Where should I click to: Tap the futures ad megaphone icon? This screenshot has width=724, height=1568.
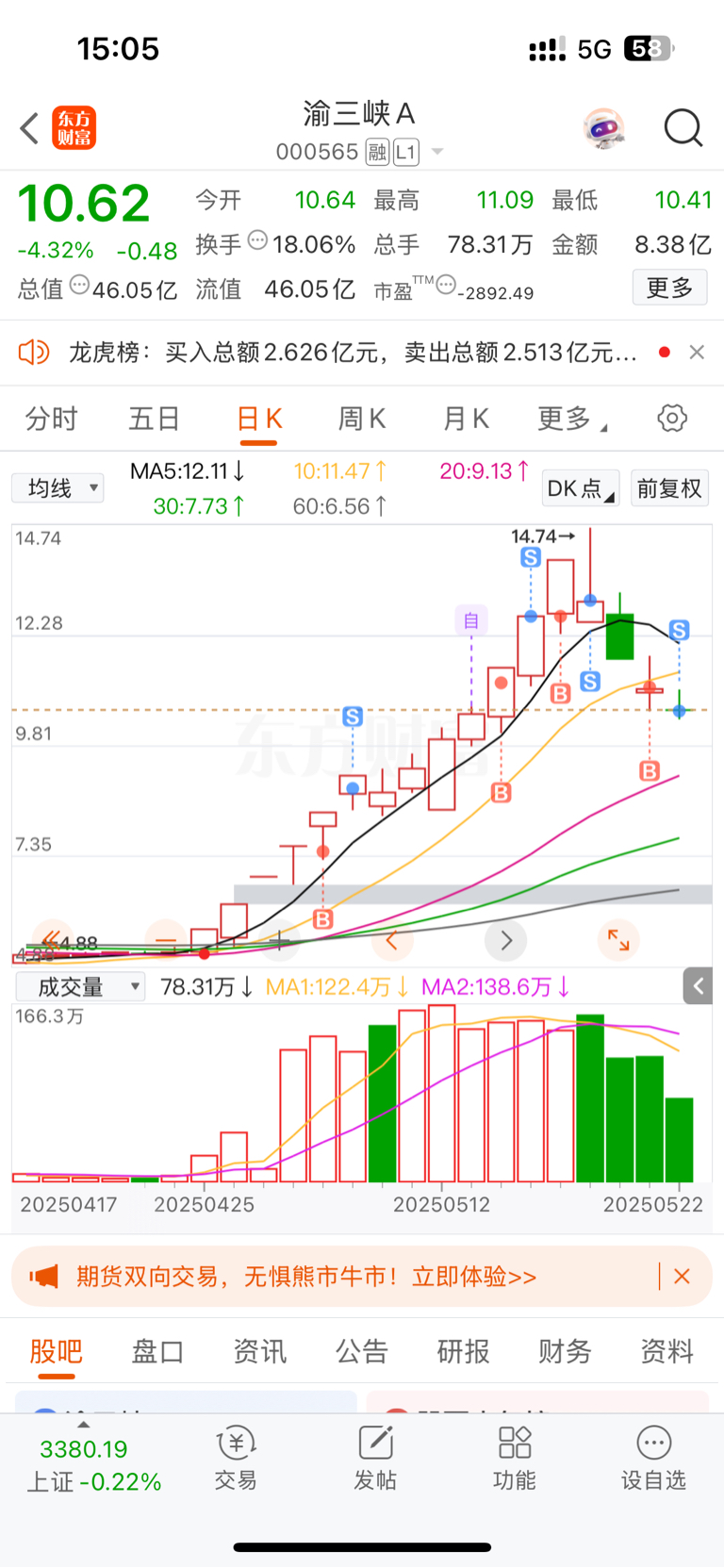(43, 1277)
